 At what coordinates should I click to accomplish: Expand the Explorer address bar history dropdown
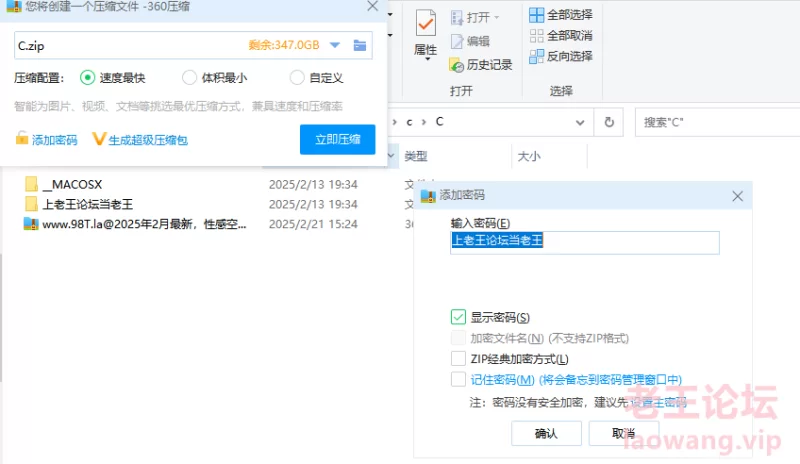coord(580,123)
